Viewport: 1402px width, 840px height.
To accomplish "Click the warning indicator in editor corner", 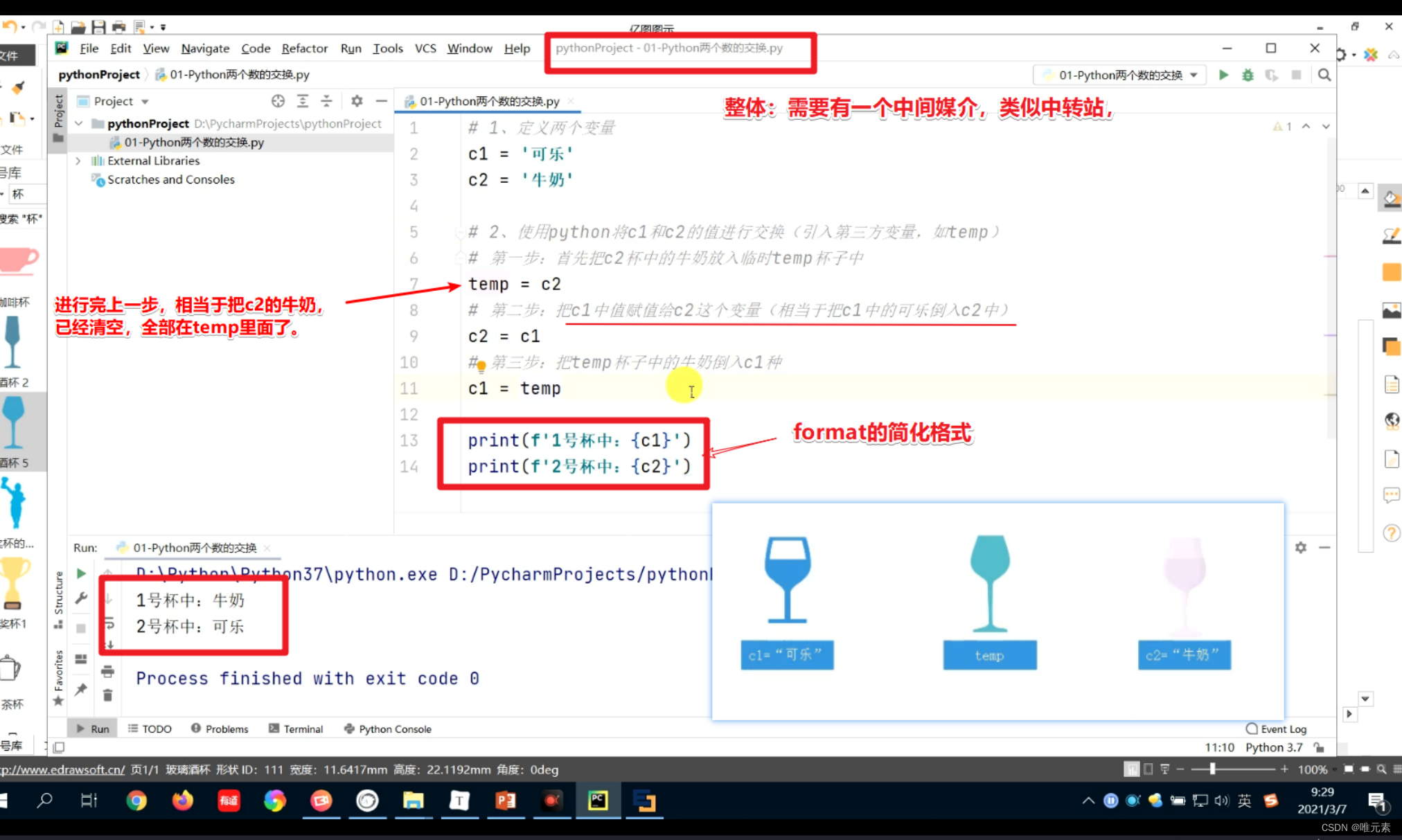I will (1281, 127).
